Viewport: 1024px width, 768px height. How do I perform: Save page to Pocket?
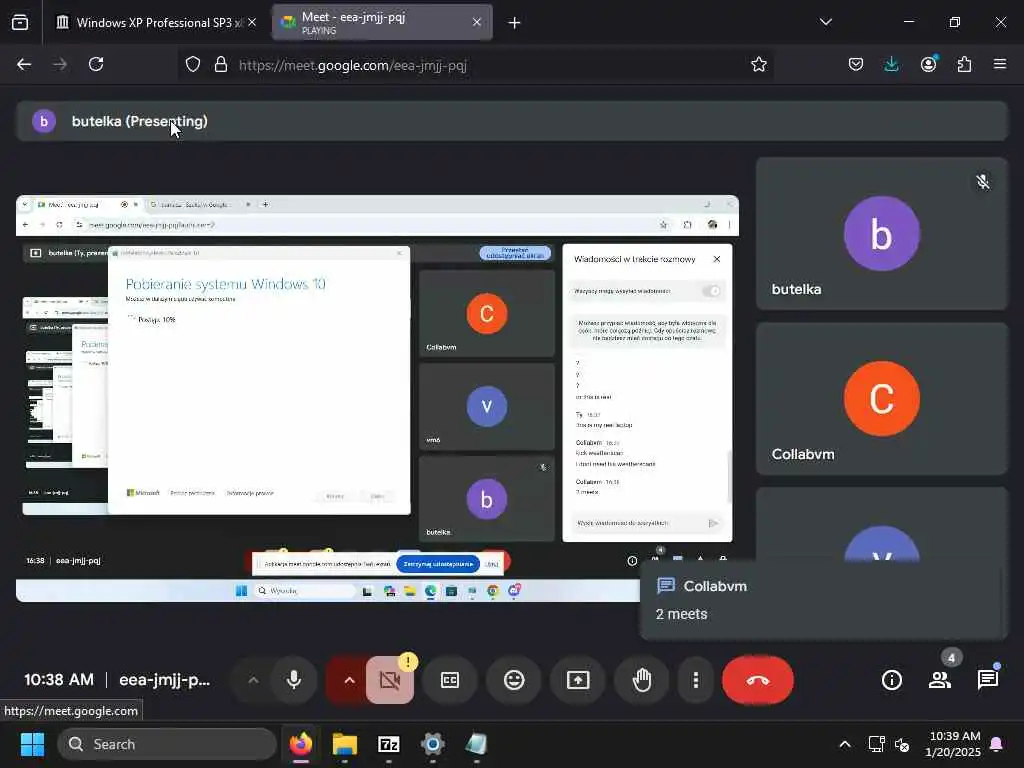click(x=856, y=64)
